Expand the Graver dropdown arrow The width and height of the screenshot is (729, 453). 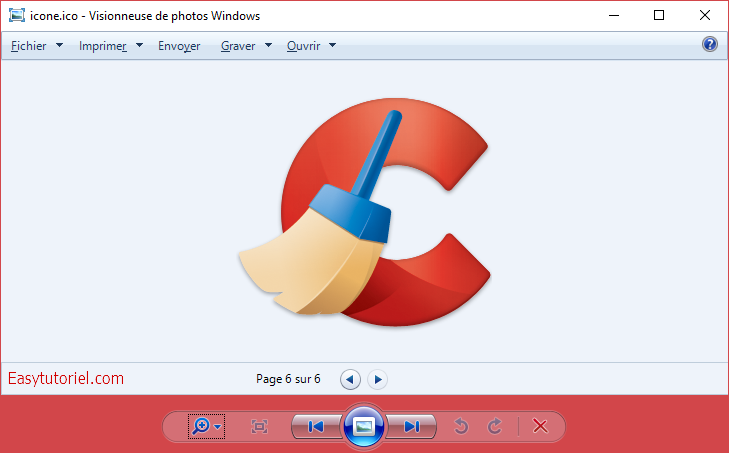[x=268, y=46]
